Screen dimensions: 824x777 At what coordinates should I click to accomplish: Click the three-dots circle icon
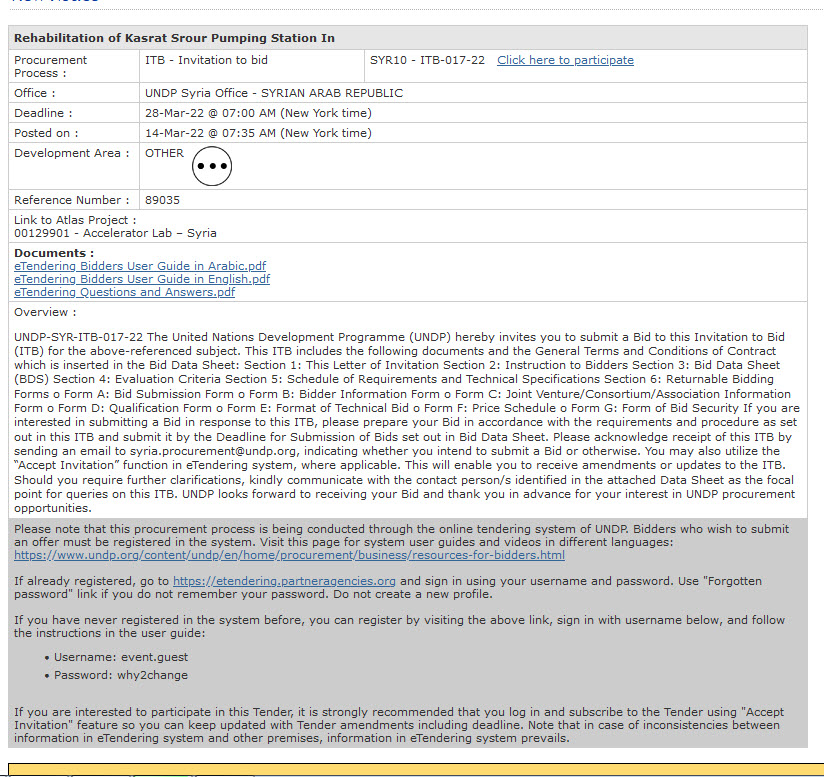211,166
